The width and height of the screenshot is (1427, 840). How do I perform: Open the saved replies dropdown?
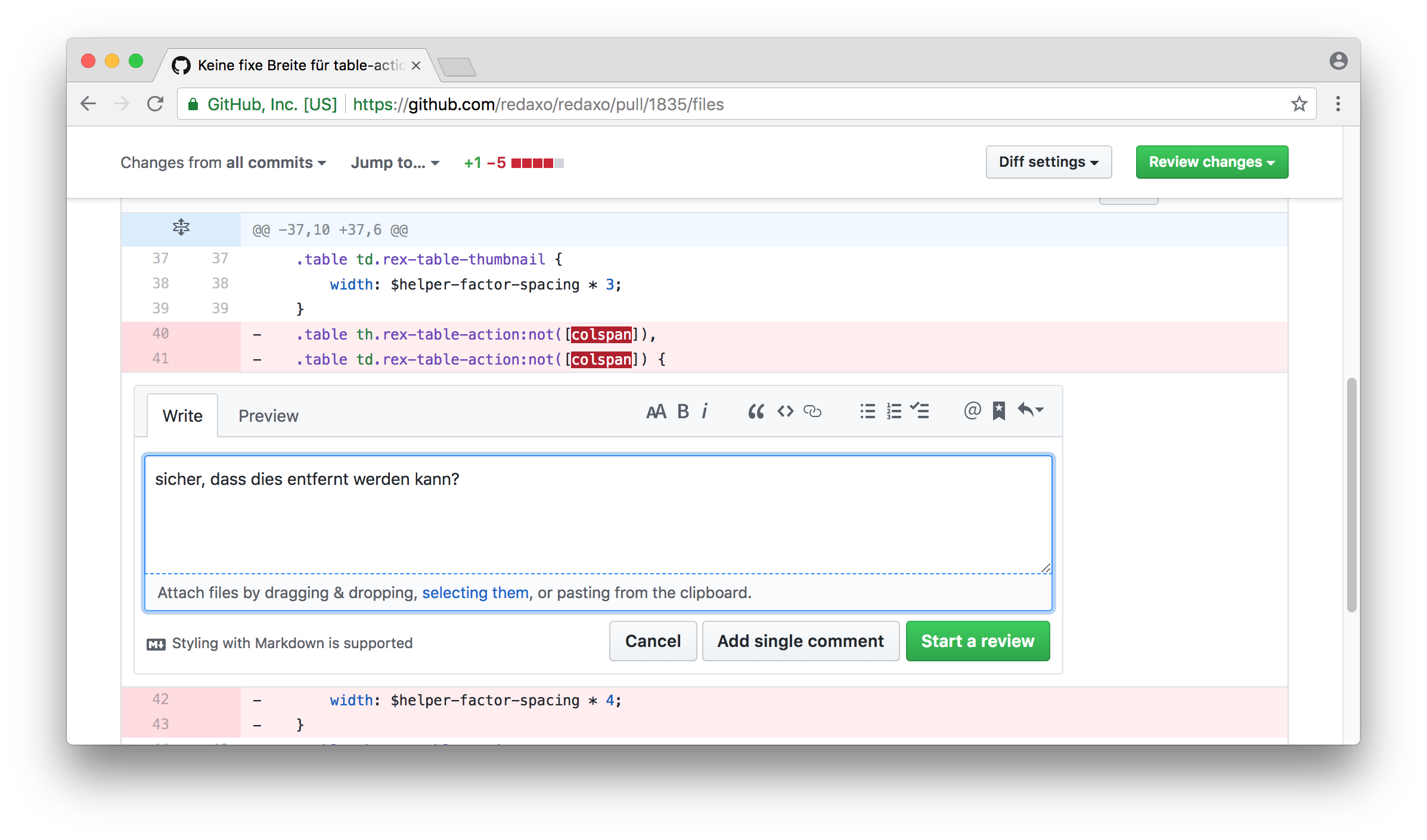1031,410
